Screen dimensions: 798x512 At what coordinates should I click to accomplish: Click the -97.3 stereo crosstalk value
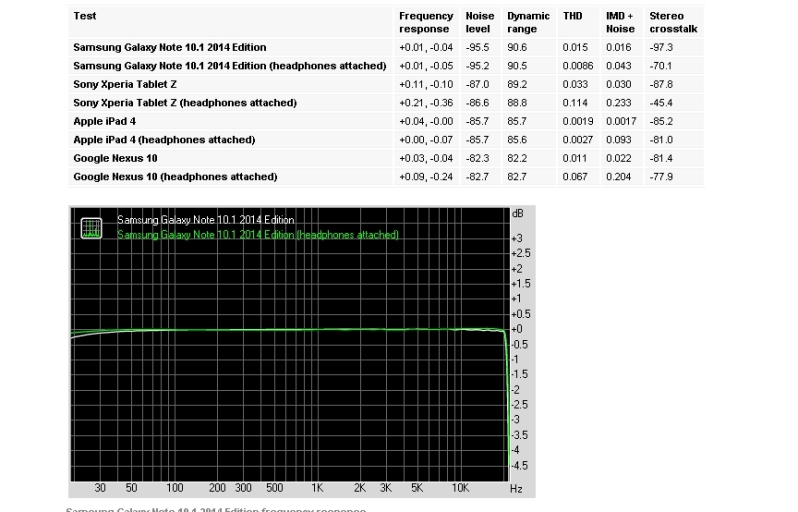661,47
